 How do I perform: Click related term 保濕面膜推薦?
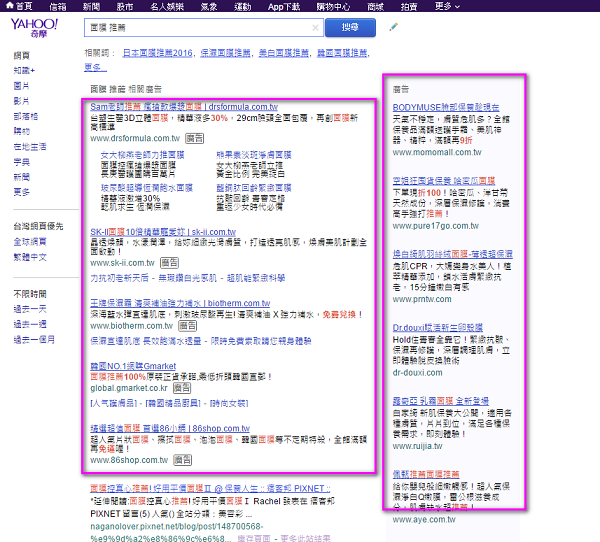click(x=225, y=53)
